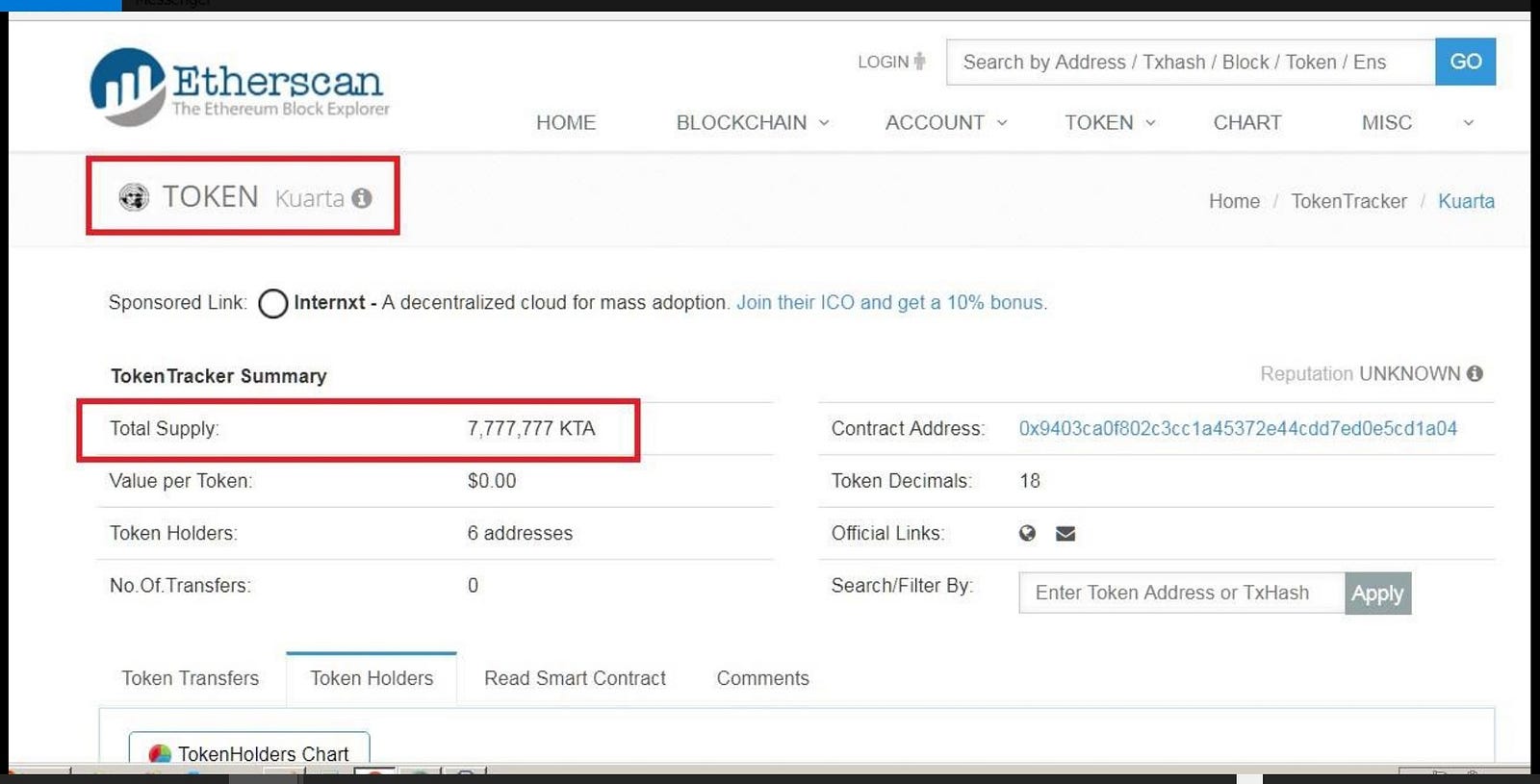Click the Kuarta token logo icon
1540x784 pixels.
(x=134, y=197)
